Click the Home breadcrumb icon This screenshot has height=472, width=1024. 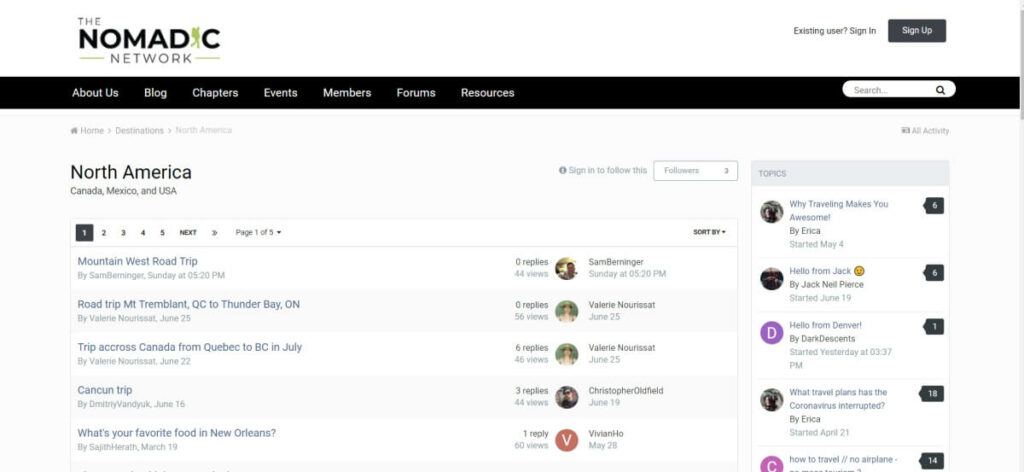(x=74, y=131)
